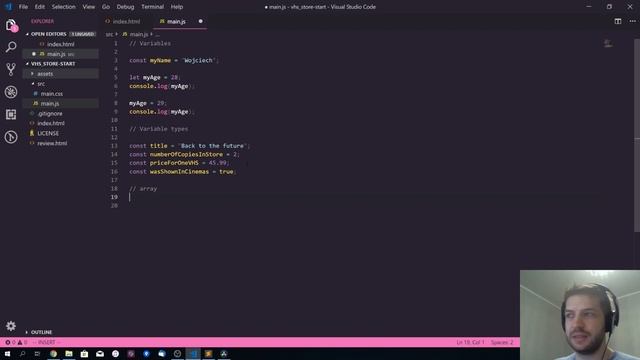Open the Terminal menu
The height and width of the screenshot is (360, 640).
pos(152,7)
